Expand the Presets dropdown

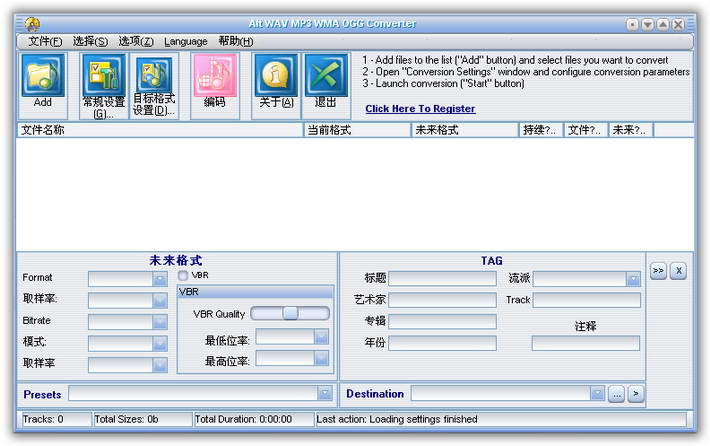[x=325, y=393]
